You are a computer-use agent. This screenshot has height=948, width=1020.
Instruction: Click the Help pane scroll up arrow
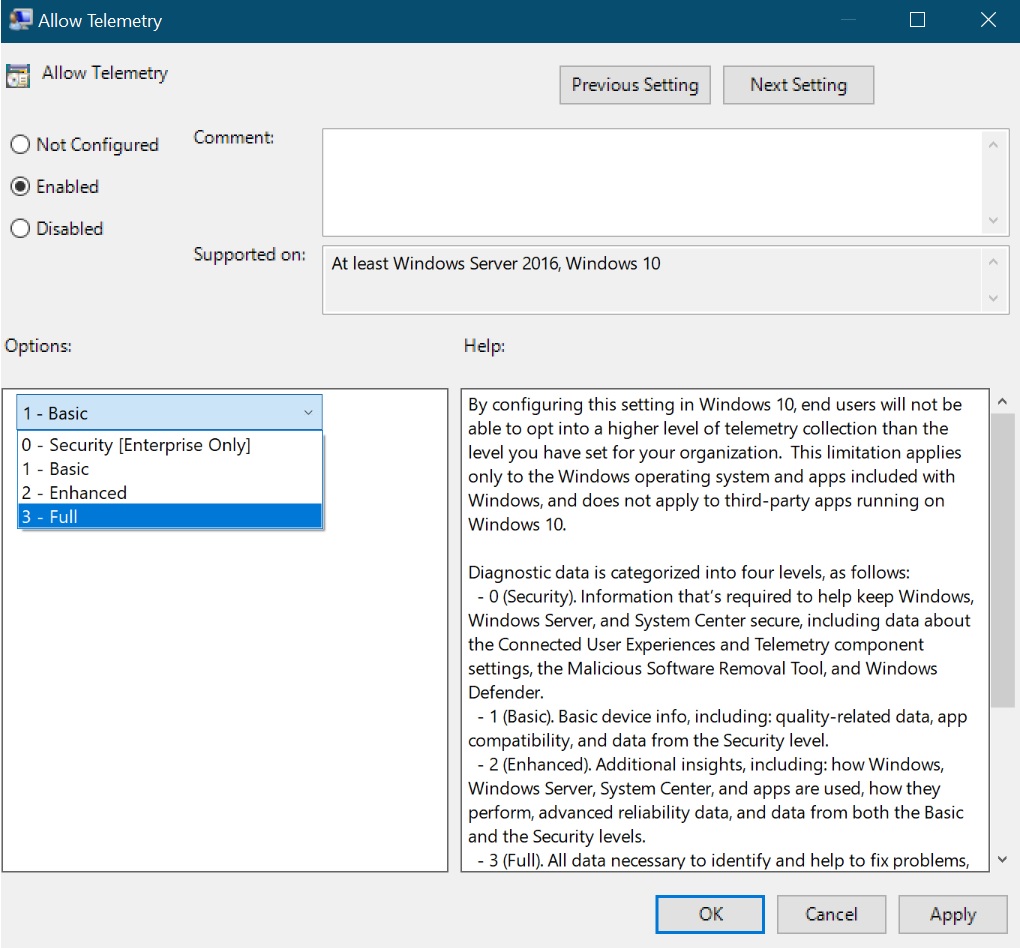1002,402
